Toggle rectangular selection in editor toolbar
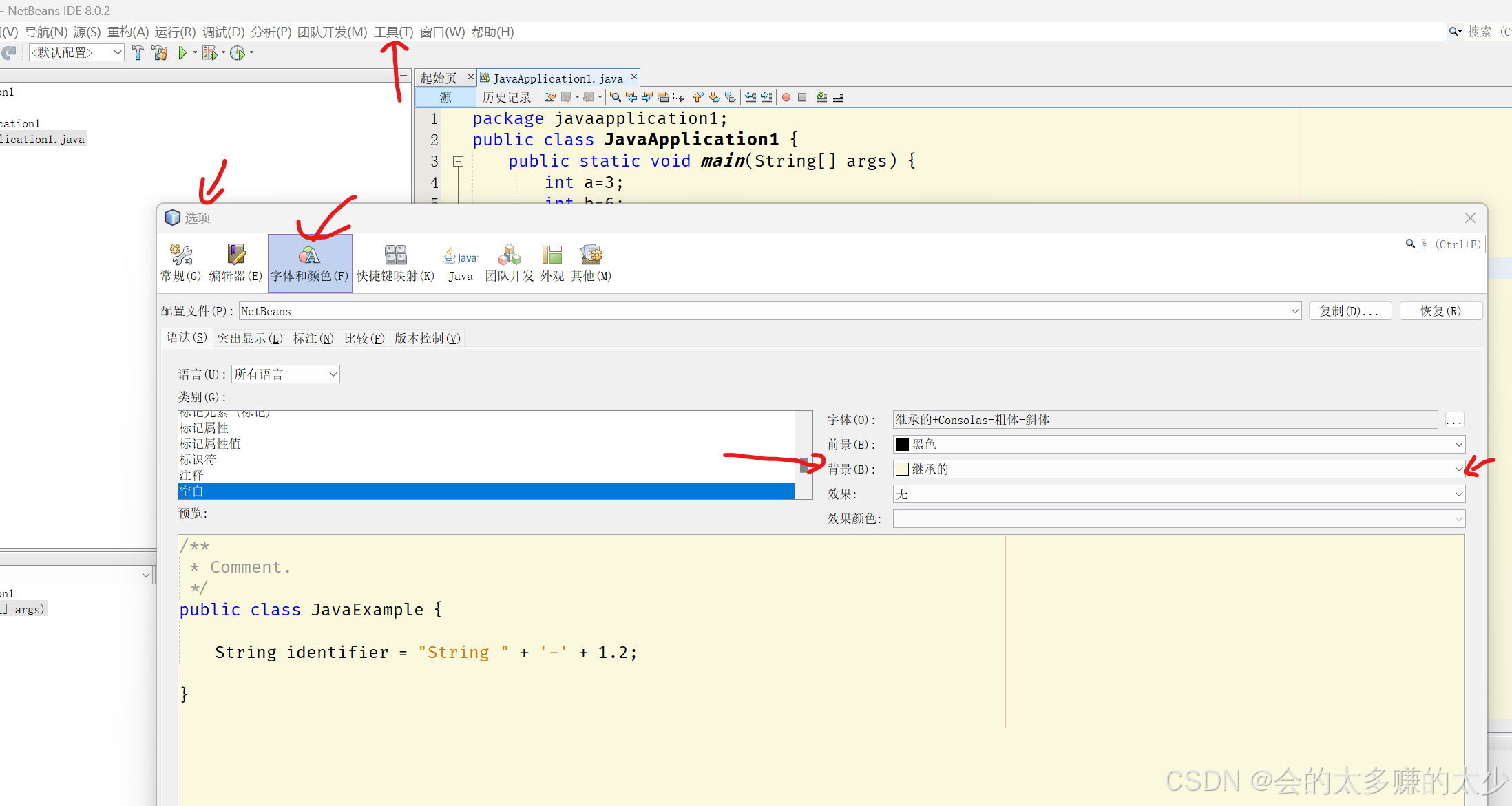The image size is (1512, 806). 679,98
